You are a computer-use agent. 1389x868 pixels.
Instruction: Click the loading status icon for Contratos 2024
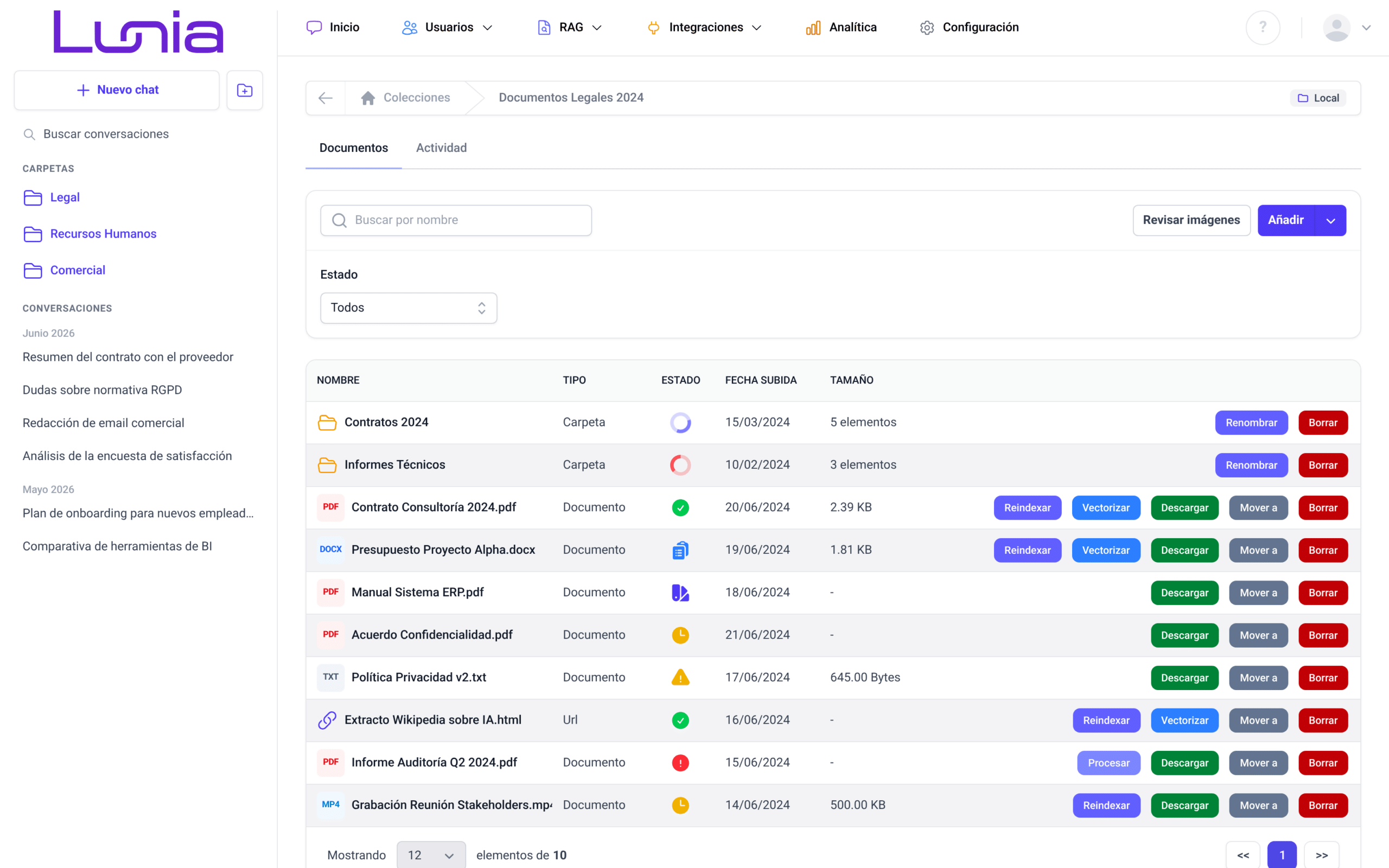pos(680,423)
